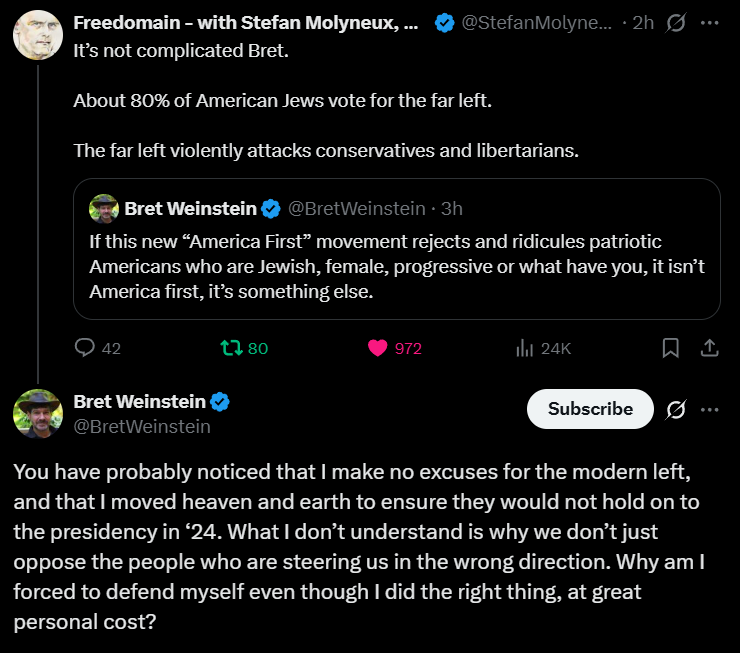The height and width of the screenshot is (653, 740).
Task: Open Bret Weinstein's large profile avatar
Action: click(x=38, y=413)
